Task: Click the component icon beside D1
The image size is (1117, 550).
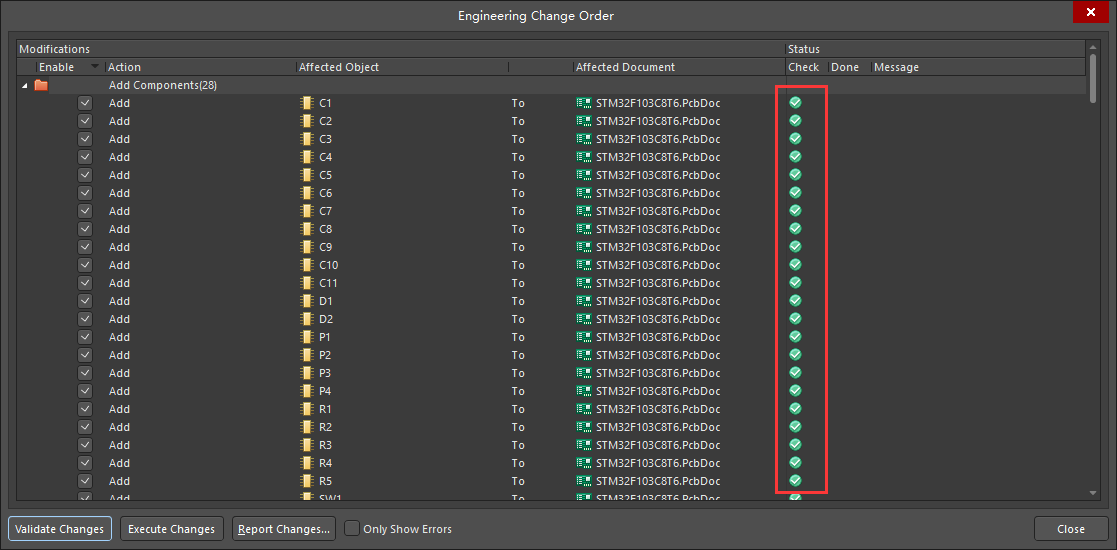Action: 307,301
